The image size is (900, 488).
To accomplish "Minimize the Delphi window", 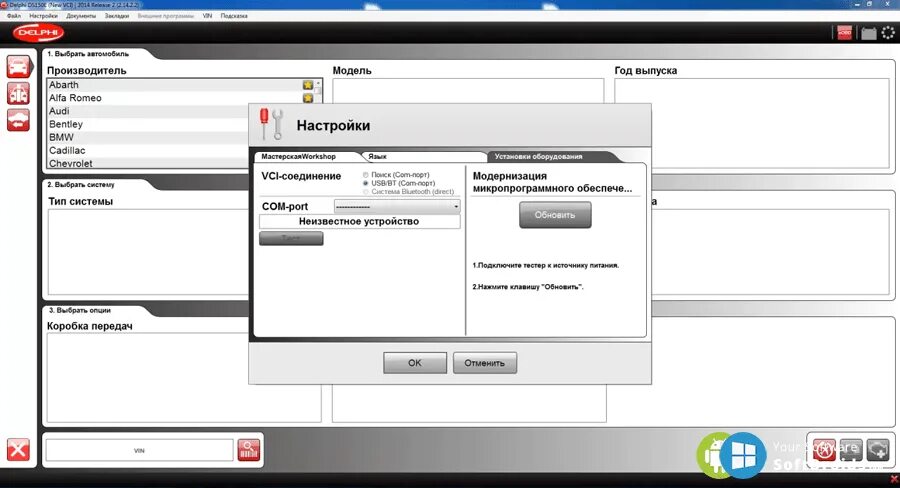I will point(857,4).
